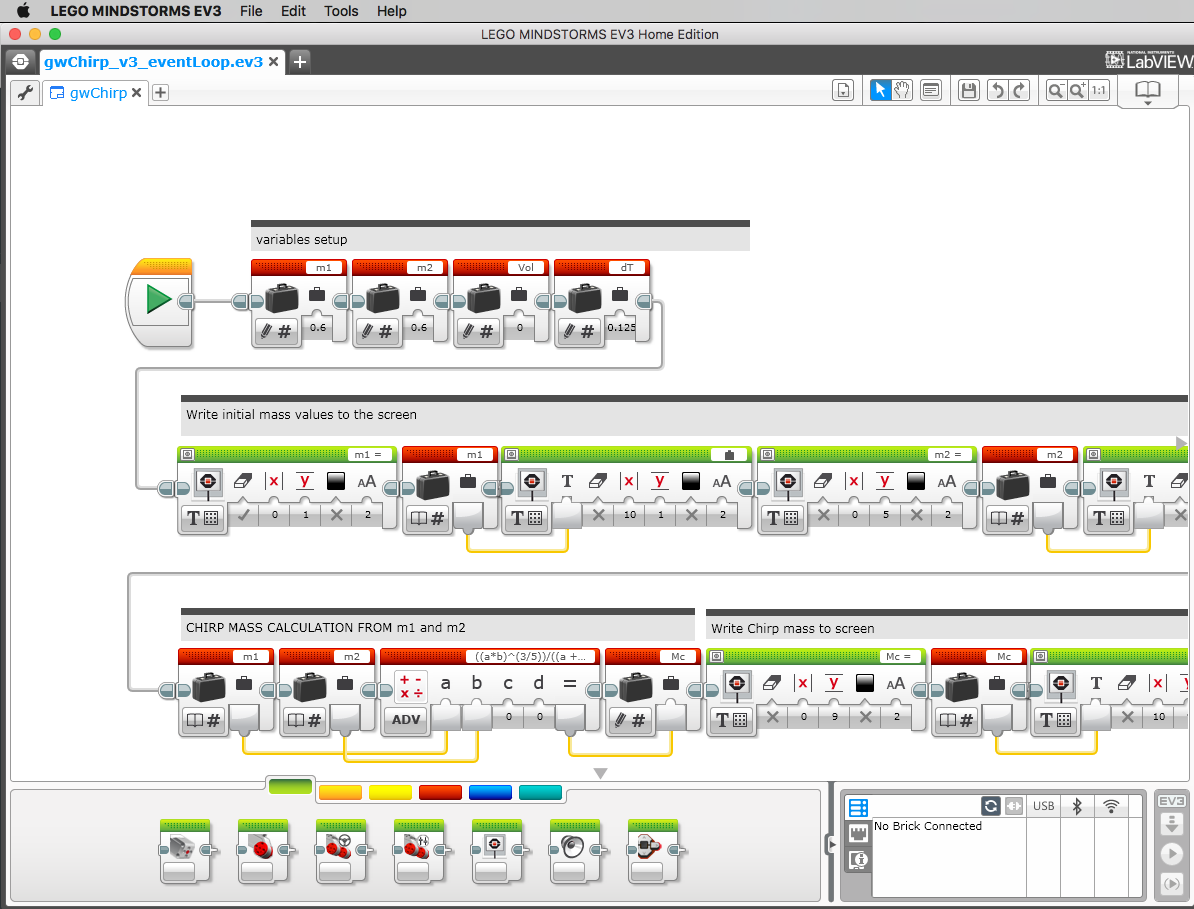This screenshot has width=1194, height=909.
Task: Toggle Clear Screen on the 'm1 =' display block
Action: point(244,515)
